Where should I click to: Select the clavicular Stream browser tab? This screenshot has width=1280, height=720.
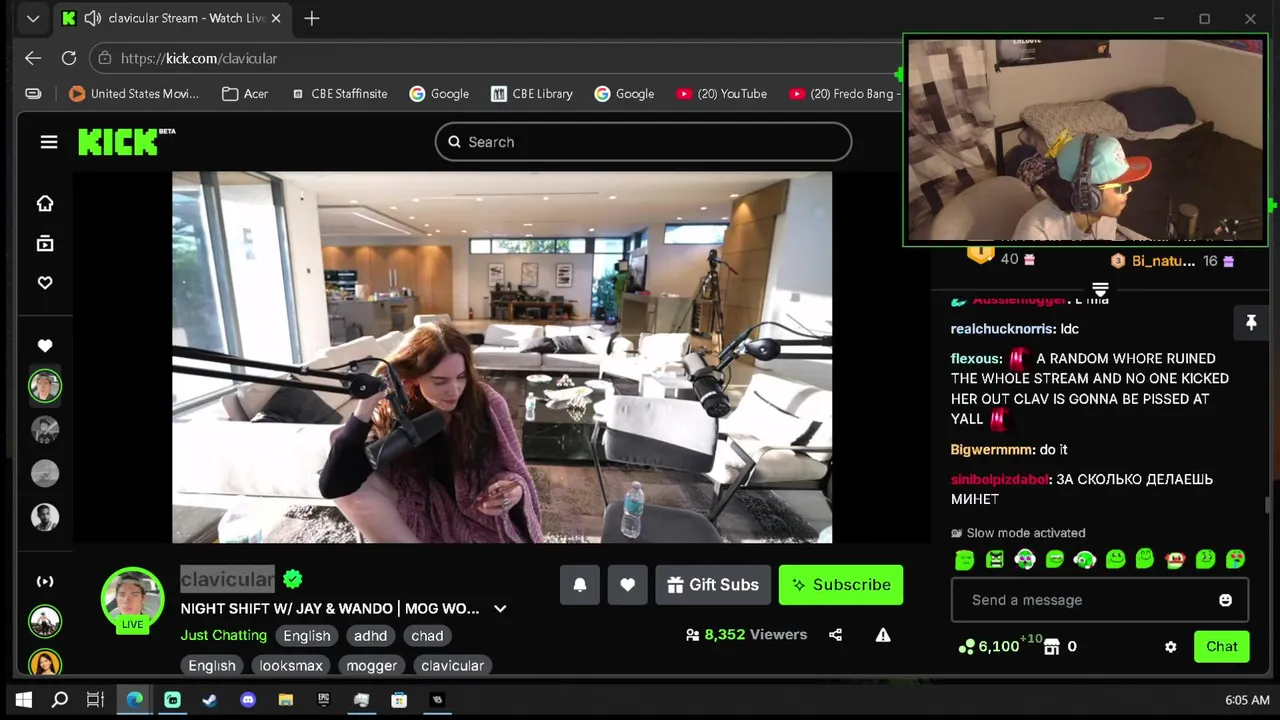coord(170,18)
